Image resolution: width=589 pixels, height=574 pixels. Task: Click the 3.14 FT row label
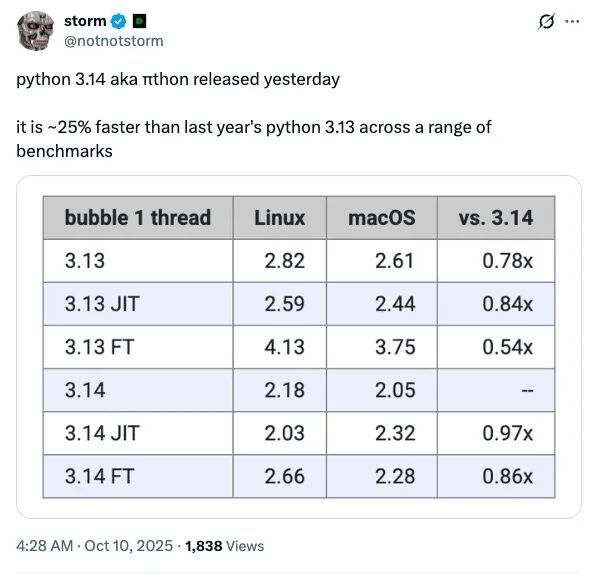pyautogui.click(x=100, y=476)
